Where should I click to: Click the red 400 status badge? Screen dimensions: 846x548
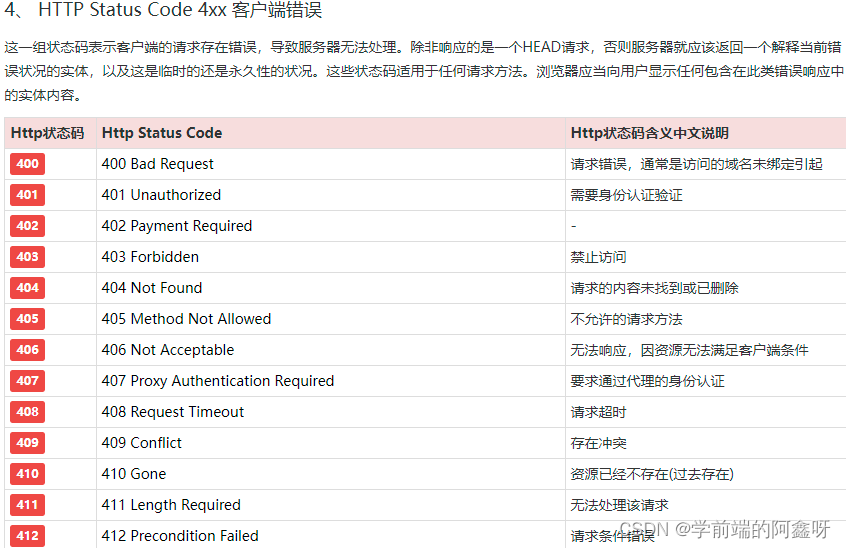(28, 164)
